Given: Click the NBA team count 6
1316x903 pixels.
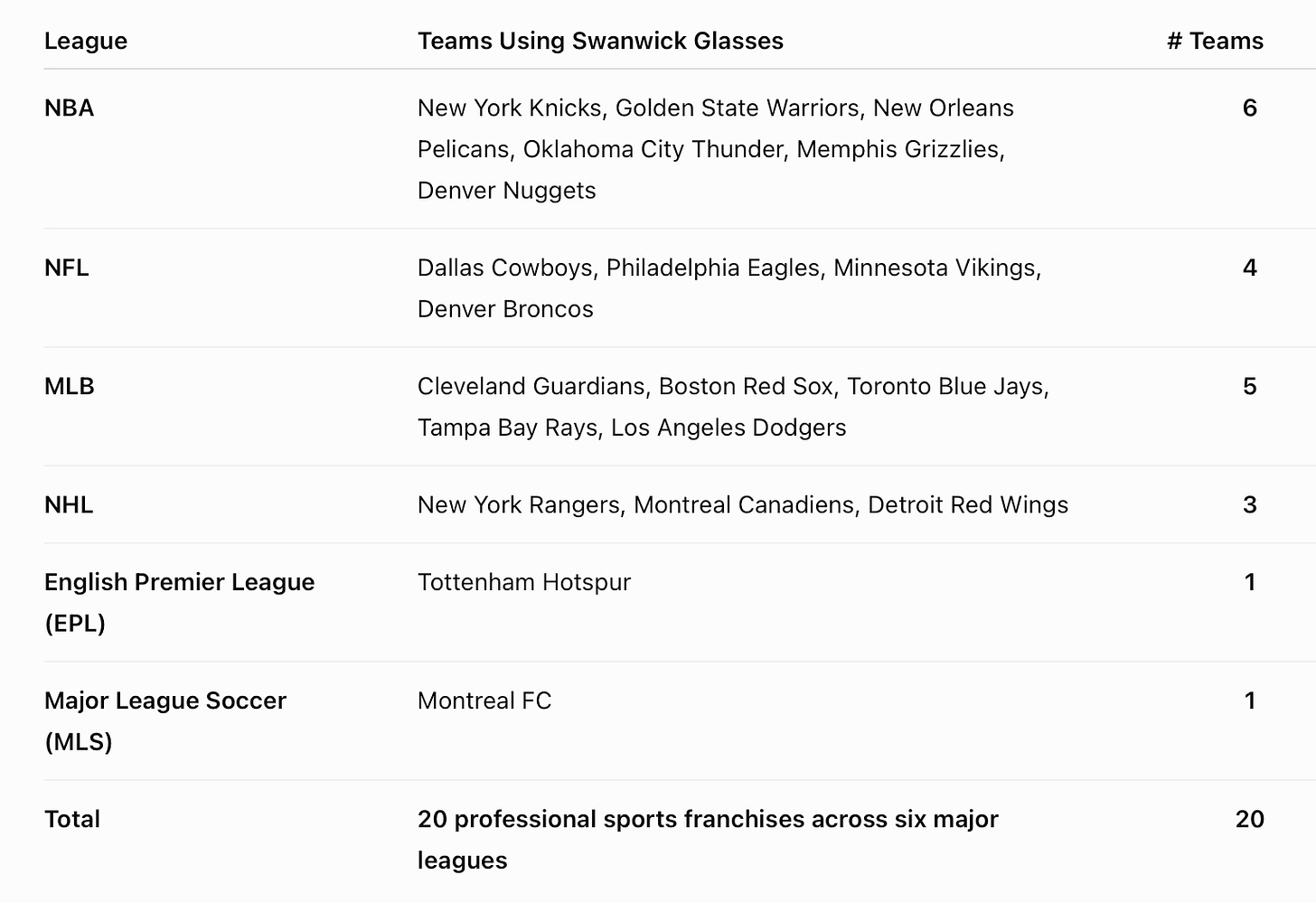Looking at the screenshot, I should tap(1250, 108).
